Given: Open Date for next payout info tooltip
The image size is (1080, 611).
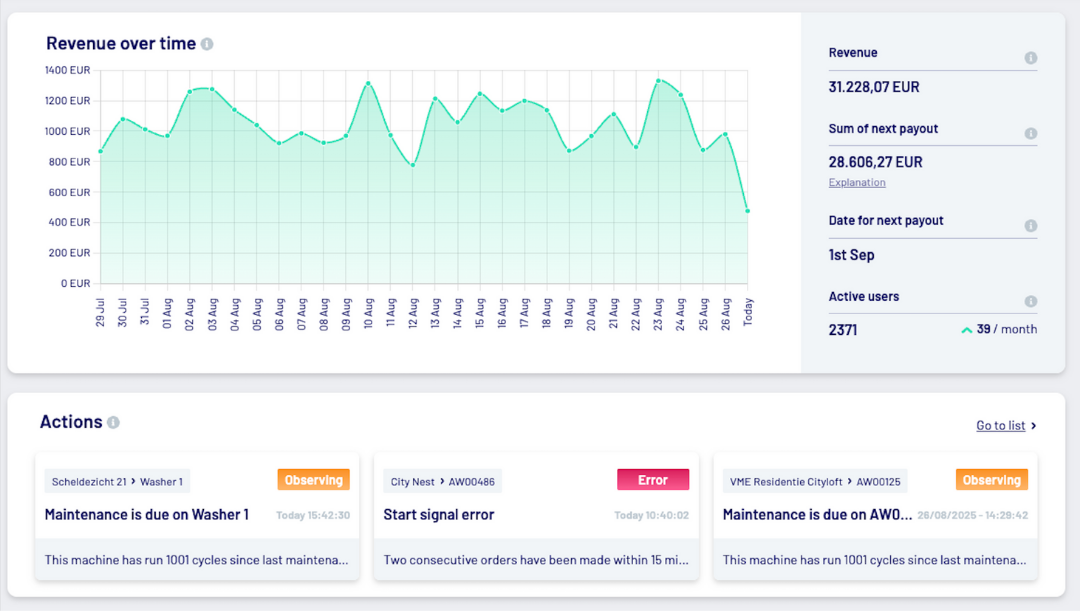Looking at the screenshot, I should (x=1030, y=225).
